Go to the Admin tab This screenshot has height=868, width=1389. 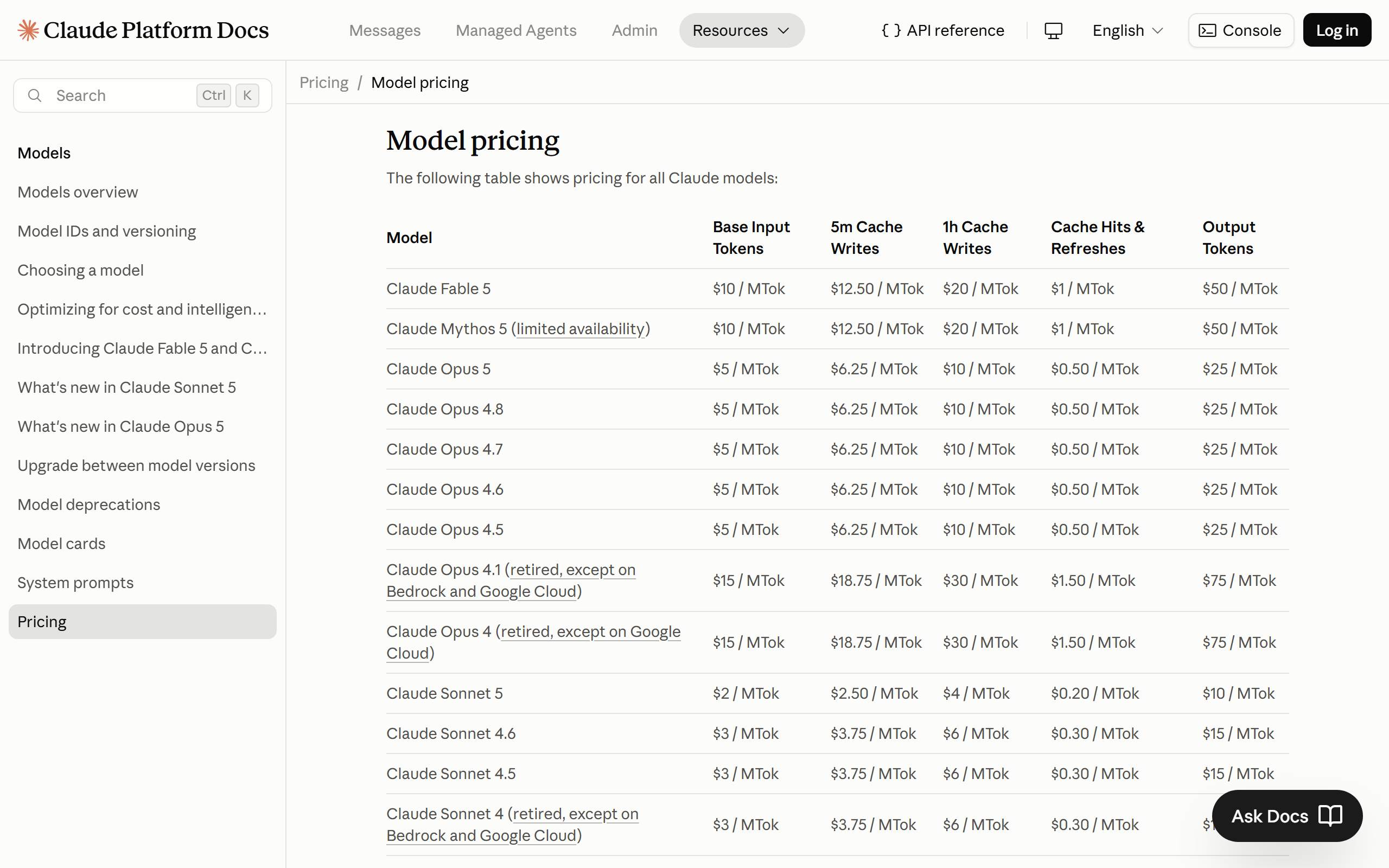click(634, 30)
